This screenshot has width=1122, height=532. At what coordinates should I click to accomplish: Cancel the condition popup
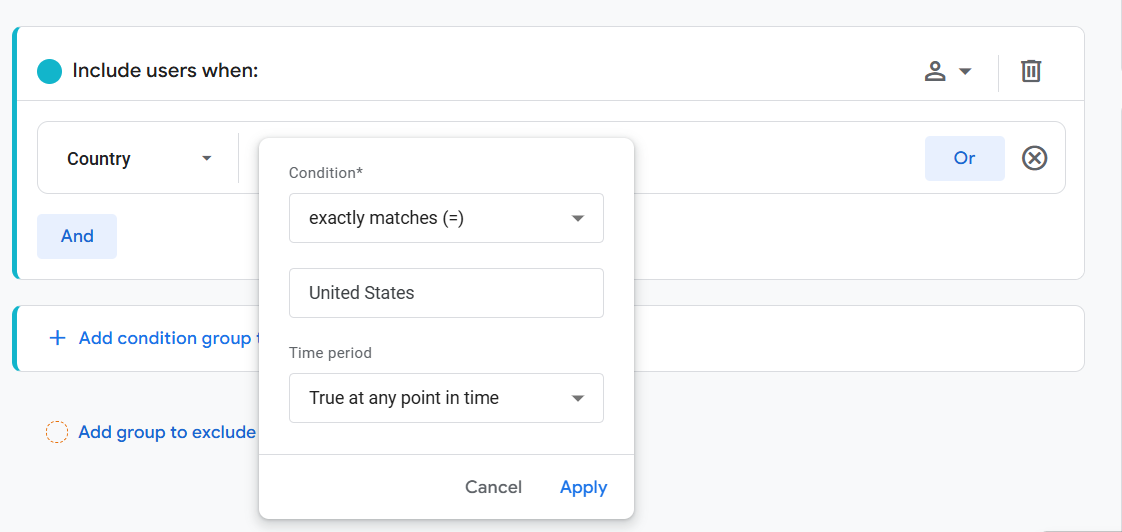click(493, 488)
